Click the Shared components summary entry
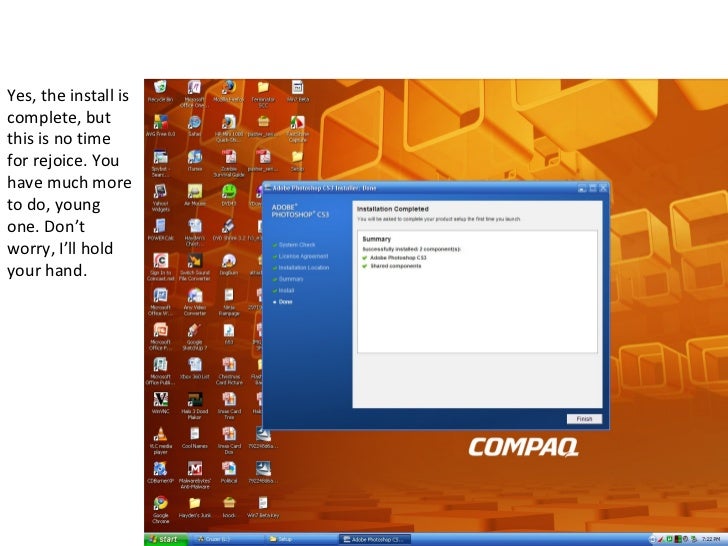 [x=391, y=266]
